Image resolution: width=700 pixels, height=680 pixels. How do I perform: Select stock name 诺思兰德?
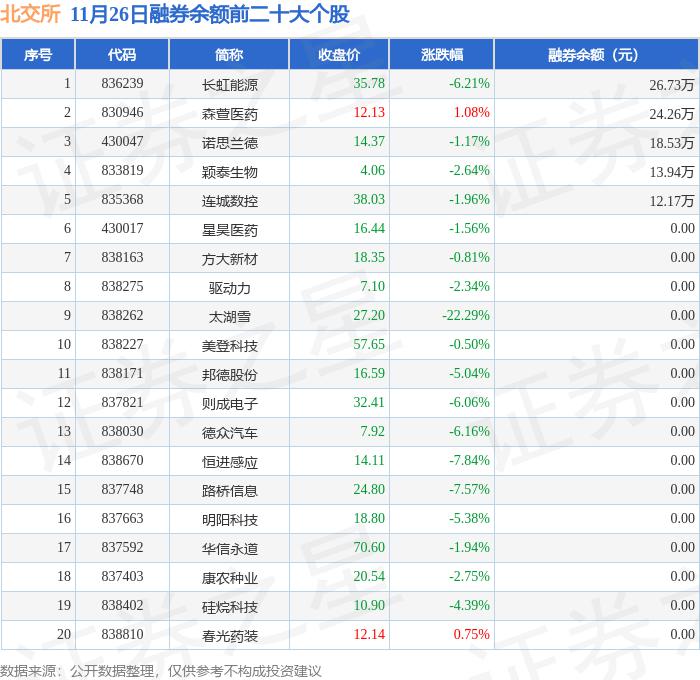(x=229, y=142)
